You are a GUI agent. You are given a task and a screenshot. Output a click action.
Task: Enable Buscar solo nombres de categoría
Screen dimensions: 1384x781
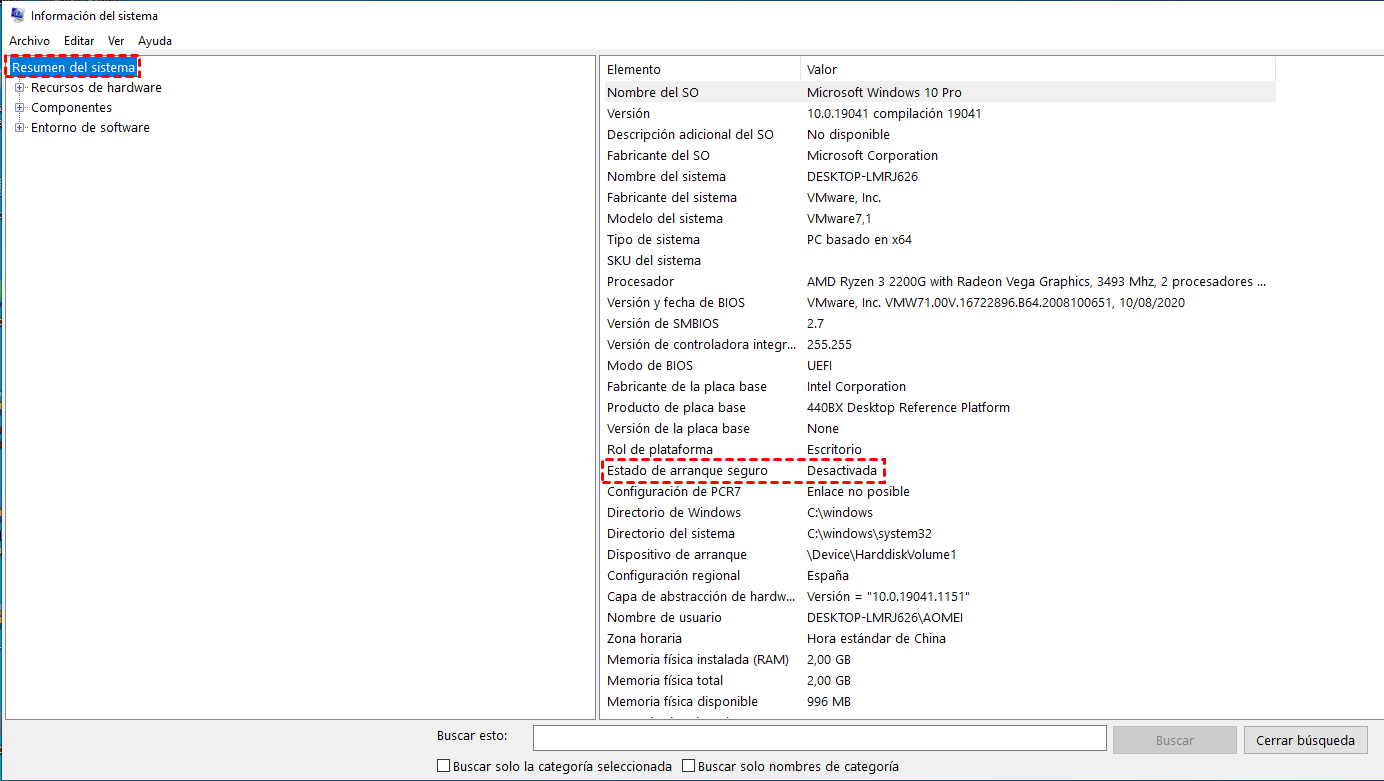coord(688,765)
